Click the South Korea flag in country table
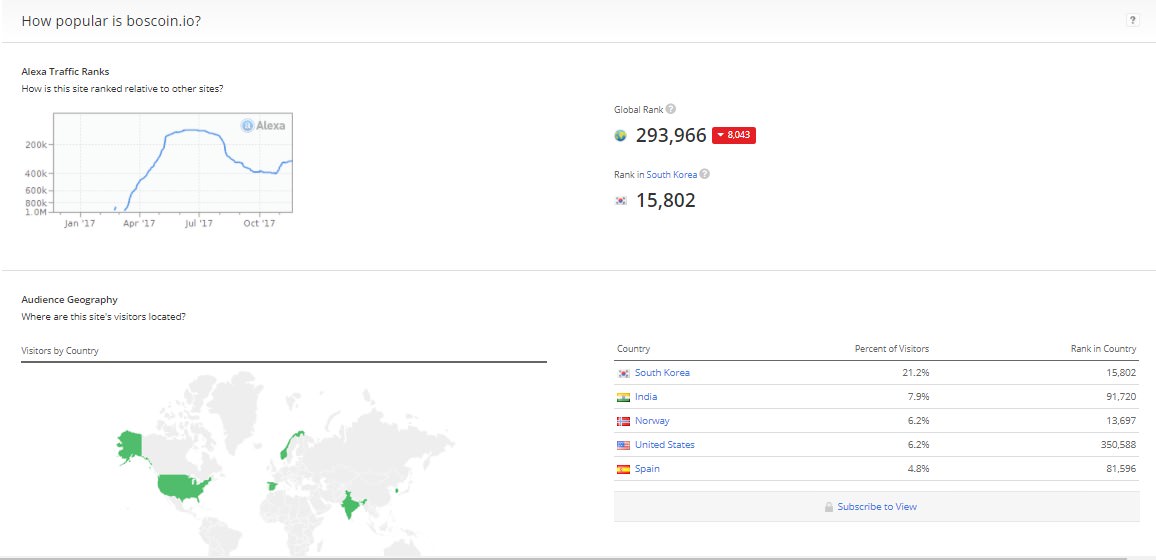Image resolution: width=1156 pixels, height=560 pixels. (x=624, y=374)
